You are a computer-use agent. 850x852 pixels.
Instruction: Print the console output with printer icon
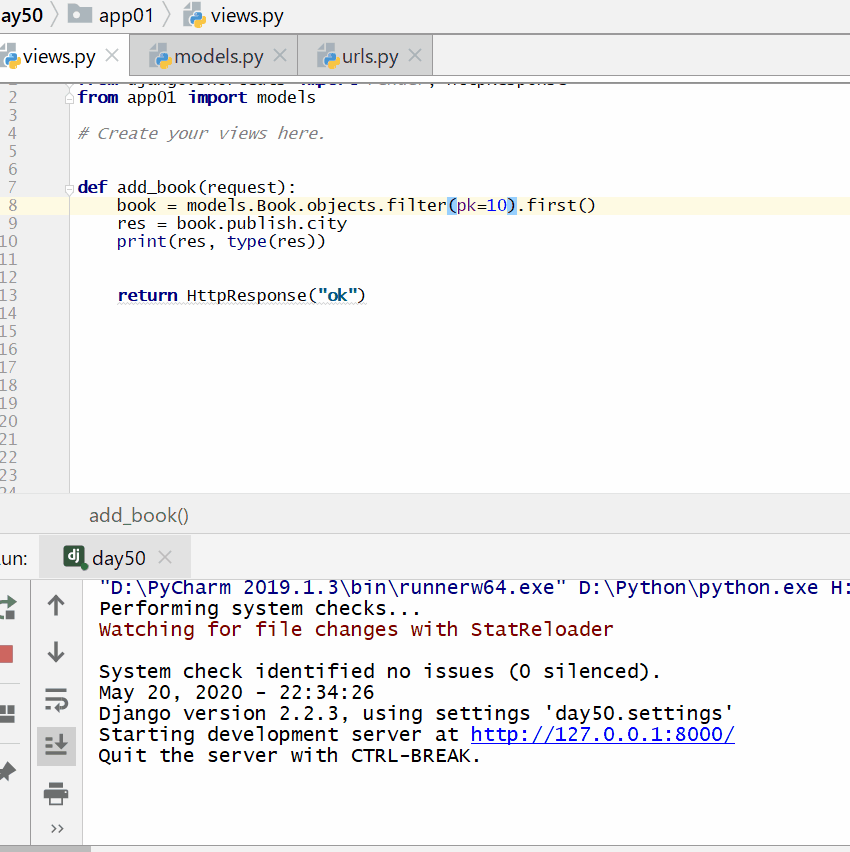[x=56, y=795]
